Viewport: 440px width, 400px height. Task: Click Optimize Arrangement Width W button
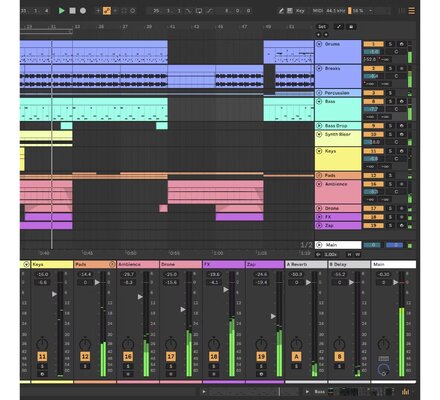point(357,254)
